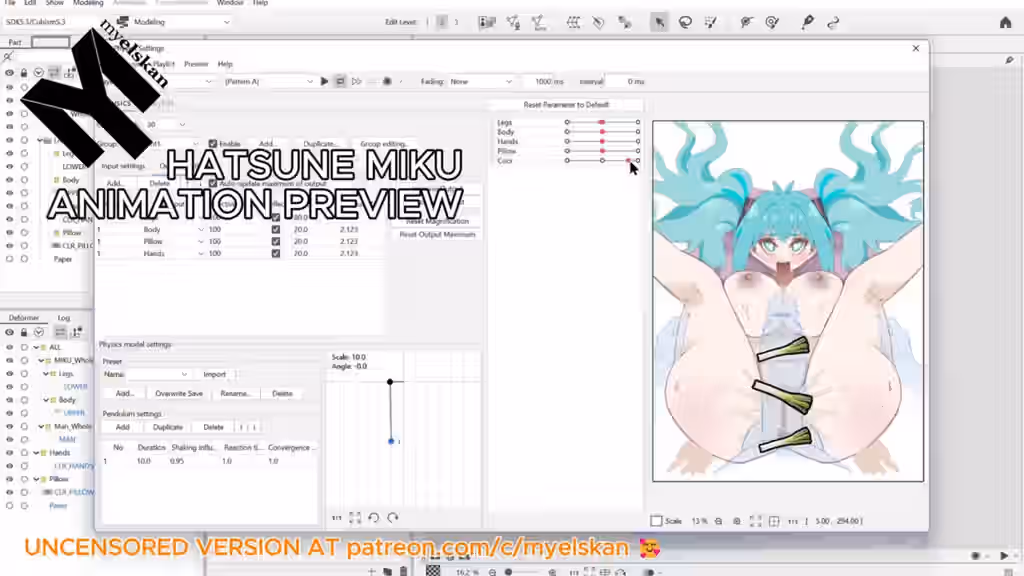Click the play icon at bottom right of main window
1024x576 pixels.
click(1004, 556)
